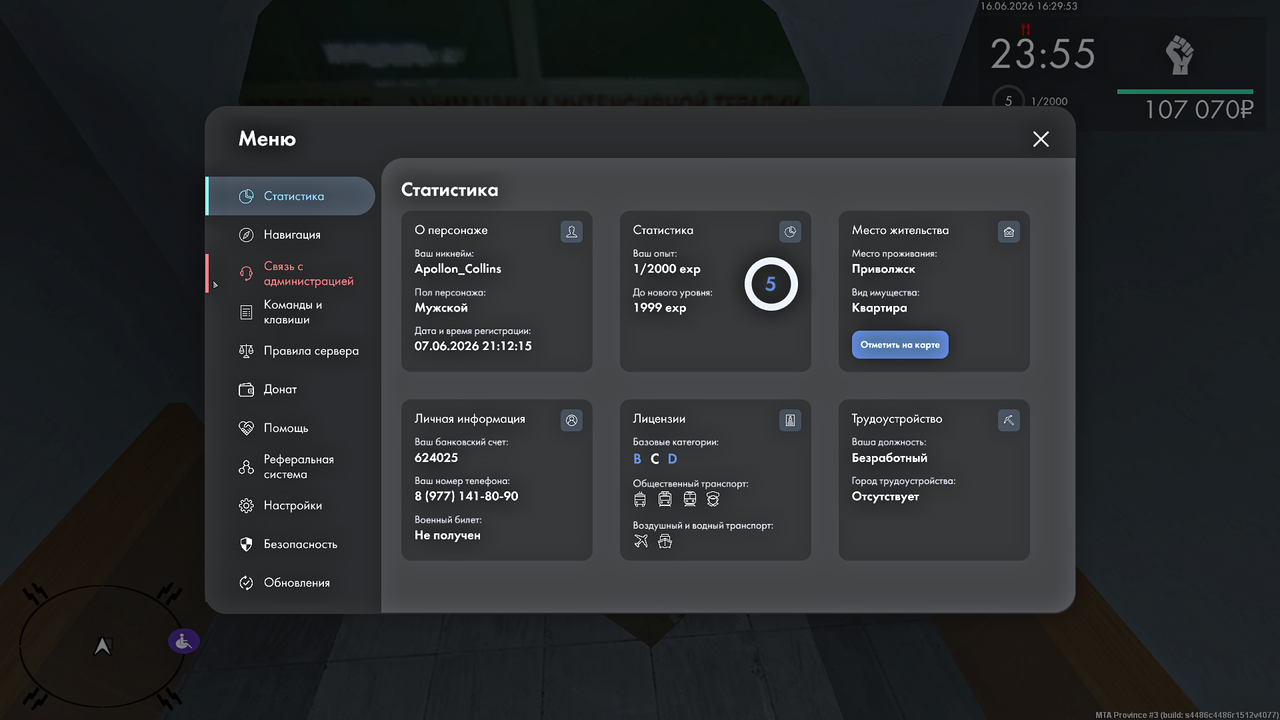This screenshot has height=720, width=1280.
Task: Click the residence name Приволжск
Action: tap(884, 270)
